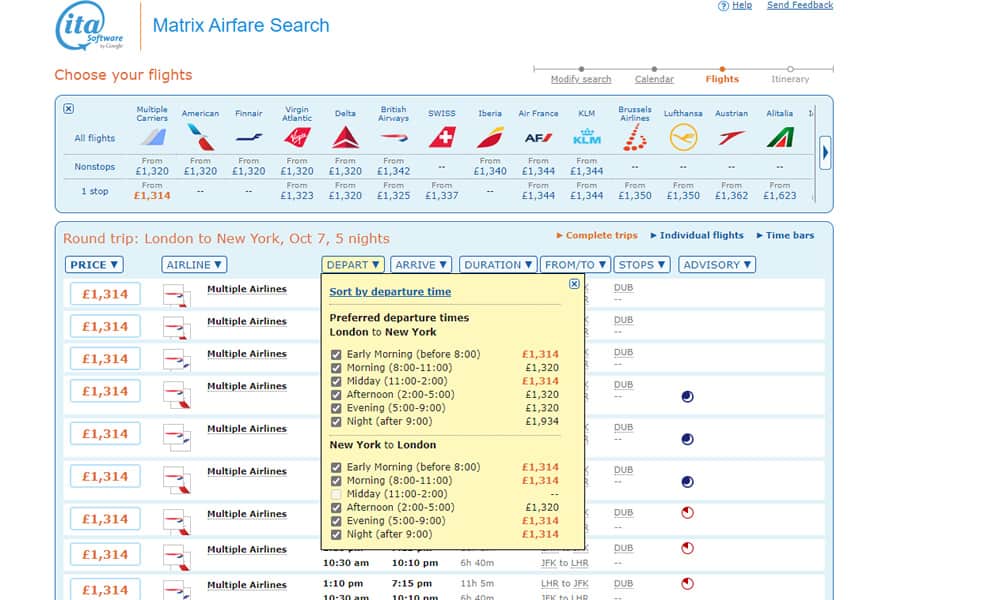The width and height of the screenshot is (1000, 600).
Task: Click the second blue overnight advisory icon
Action: tap(687, 439)
